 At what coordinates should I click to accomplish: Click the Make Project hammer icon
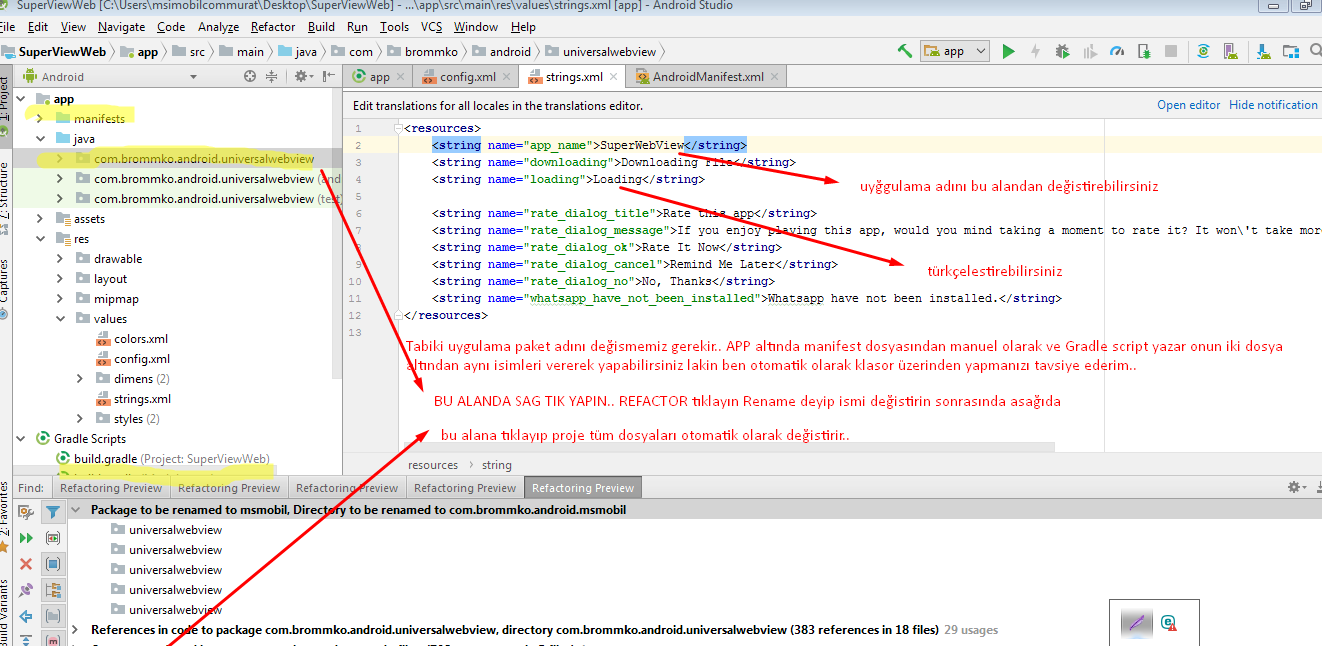coord(905,51)
